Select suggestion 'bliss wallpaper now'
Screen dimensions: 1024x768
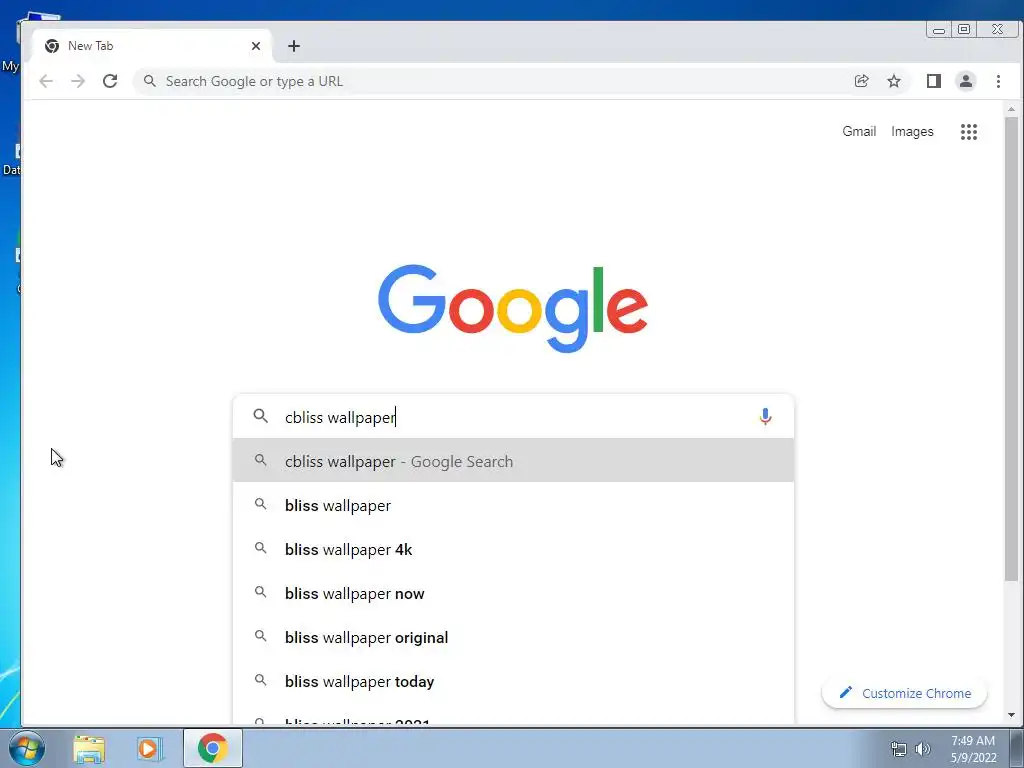click(513, 593)
